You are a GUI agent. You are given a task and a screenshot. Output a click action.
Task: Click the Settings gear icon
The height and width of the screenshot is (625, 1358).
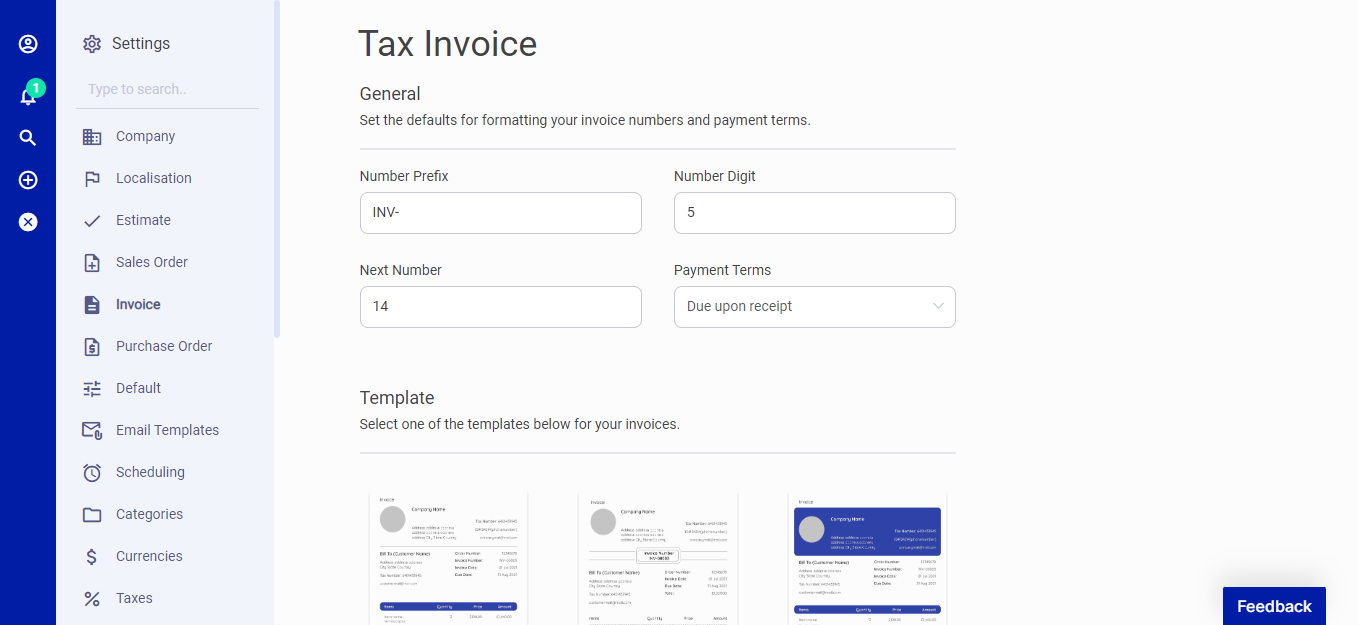tap(92, 44)
